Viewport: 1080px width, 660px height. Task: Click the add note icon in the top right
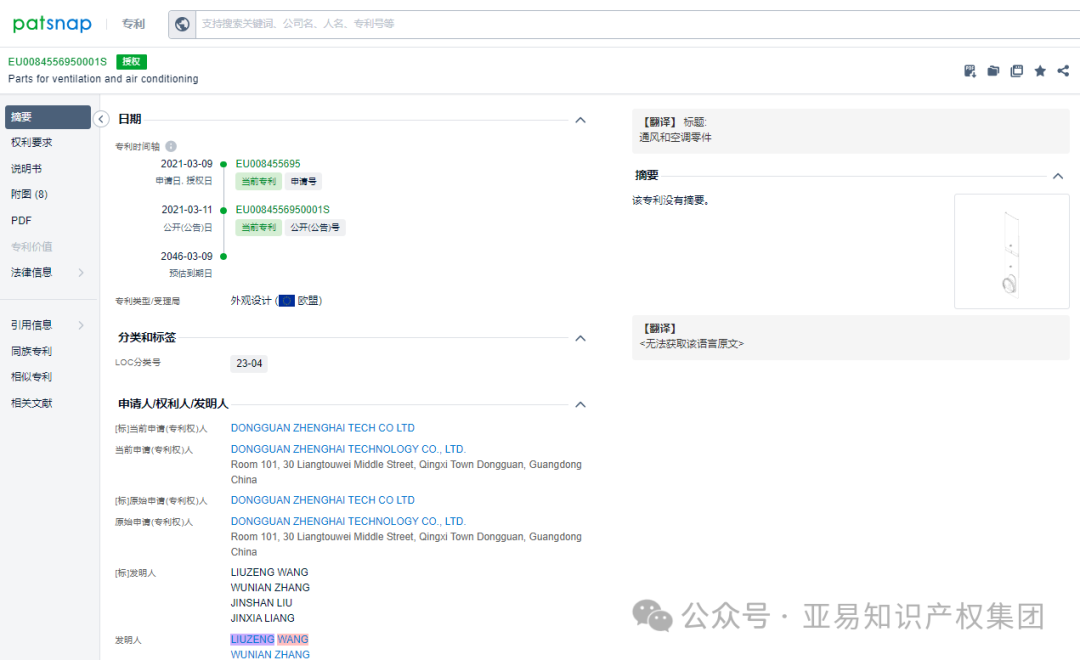tap(970, 71)
